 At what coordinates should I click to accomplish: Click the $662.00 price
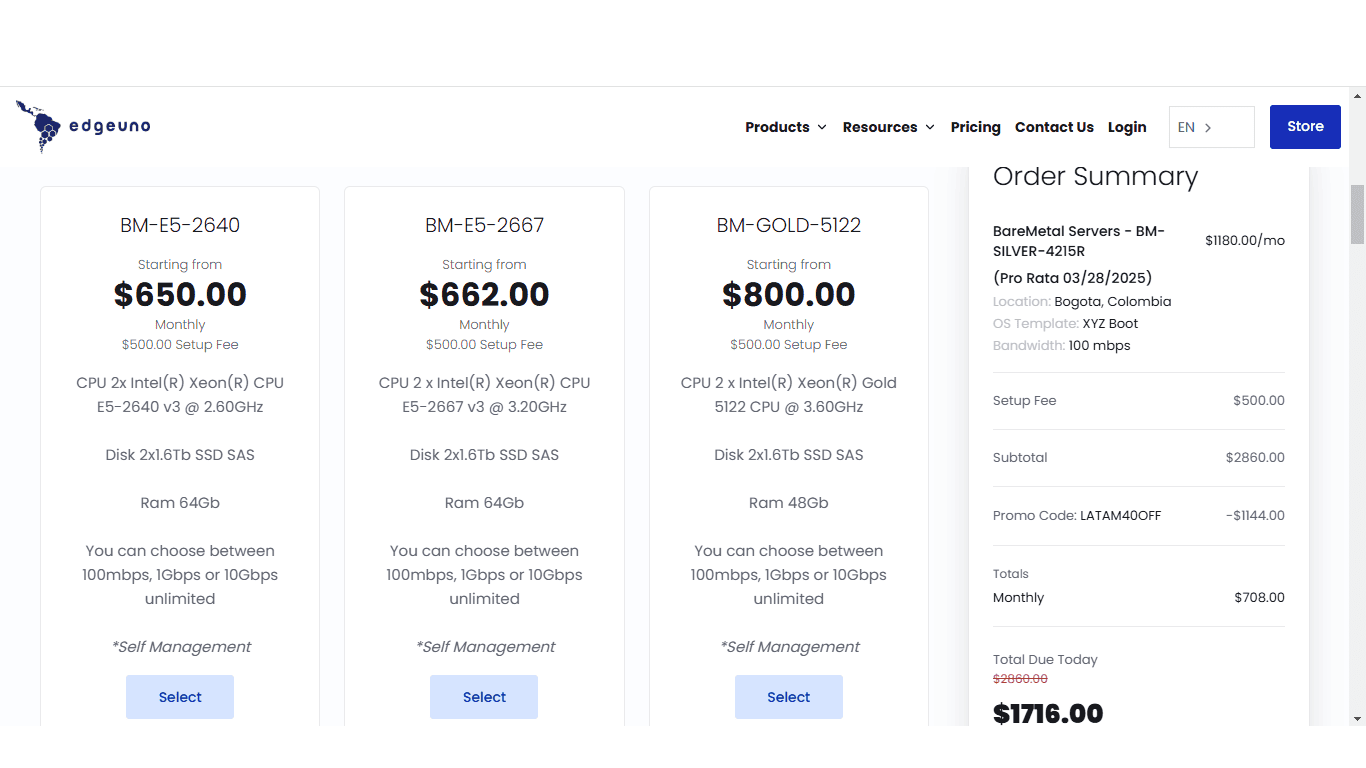(484, 294)
